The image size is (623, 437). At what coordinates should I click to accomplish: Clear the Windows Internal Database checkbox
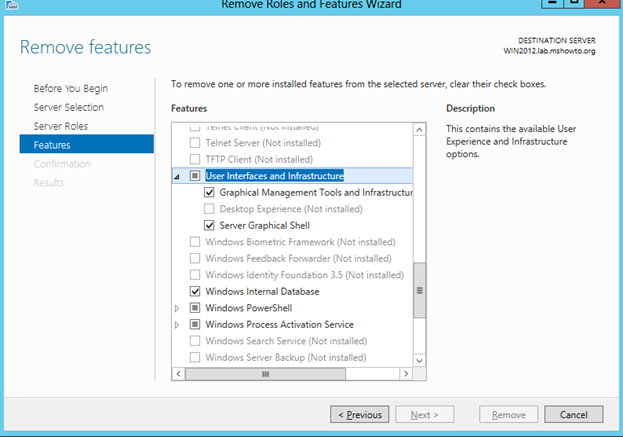point(196,291)
